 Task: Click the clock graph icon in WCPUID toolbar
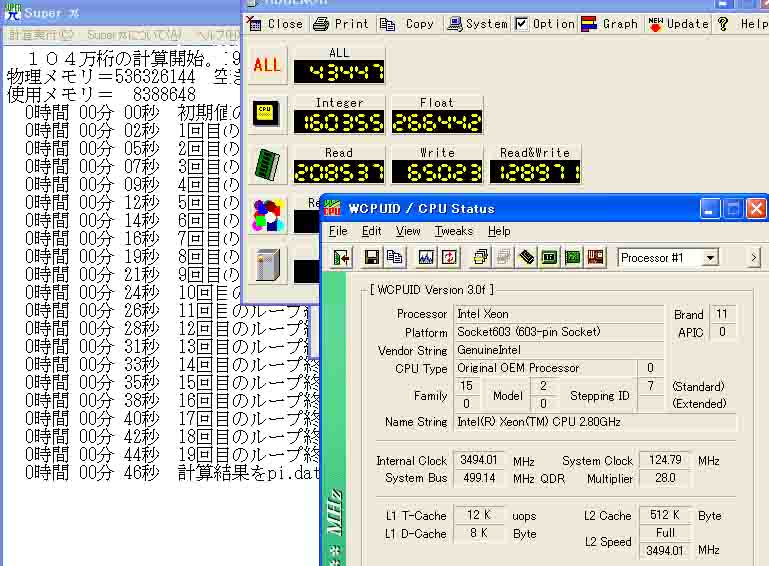click(425, 257)
